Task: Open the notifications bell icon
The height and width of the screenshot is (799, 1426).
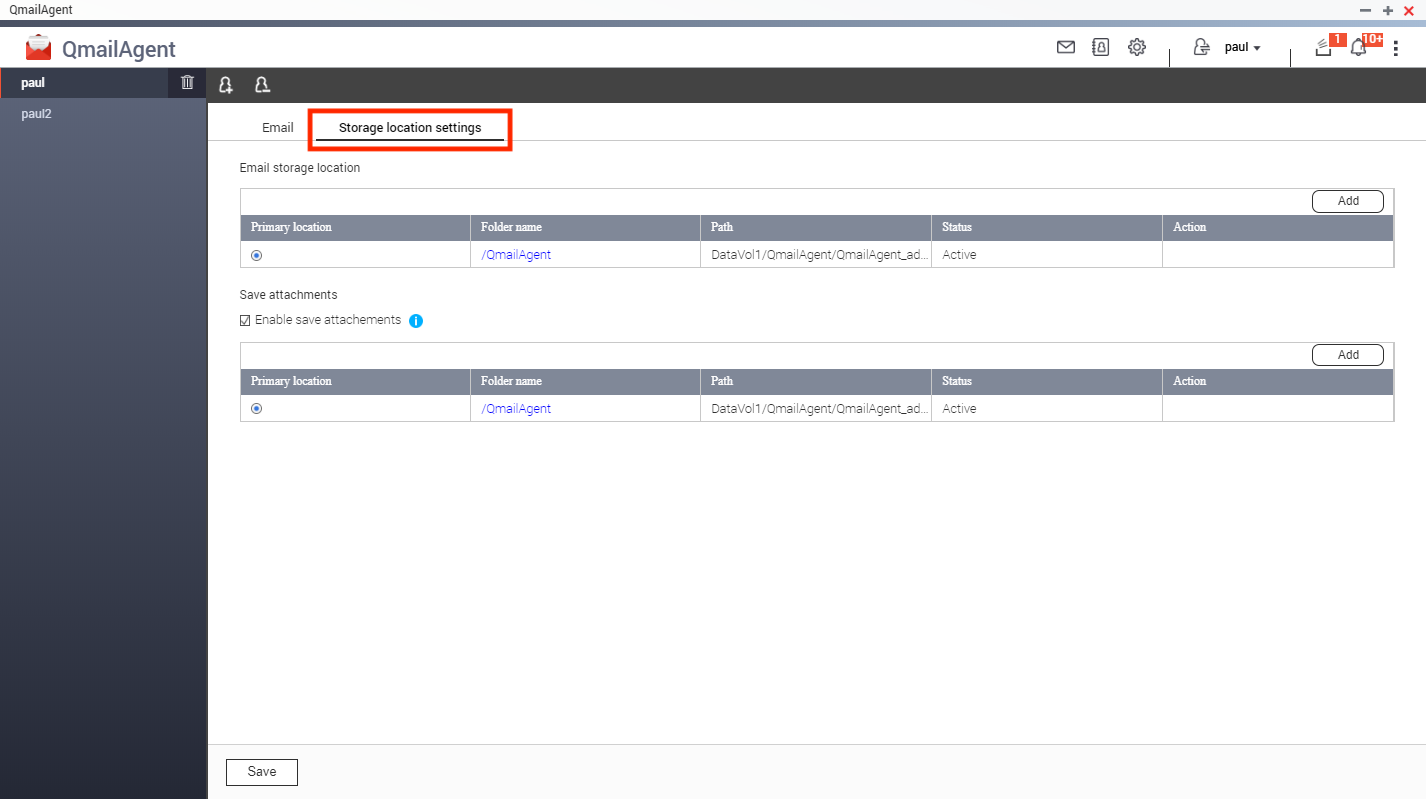Action: coord(1358,47)
